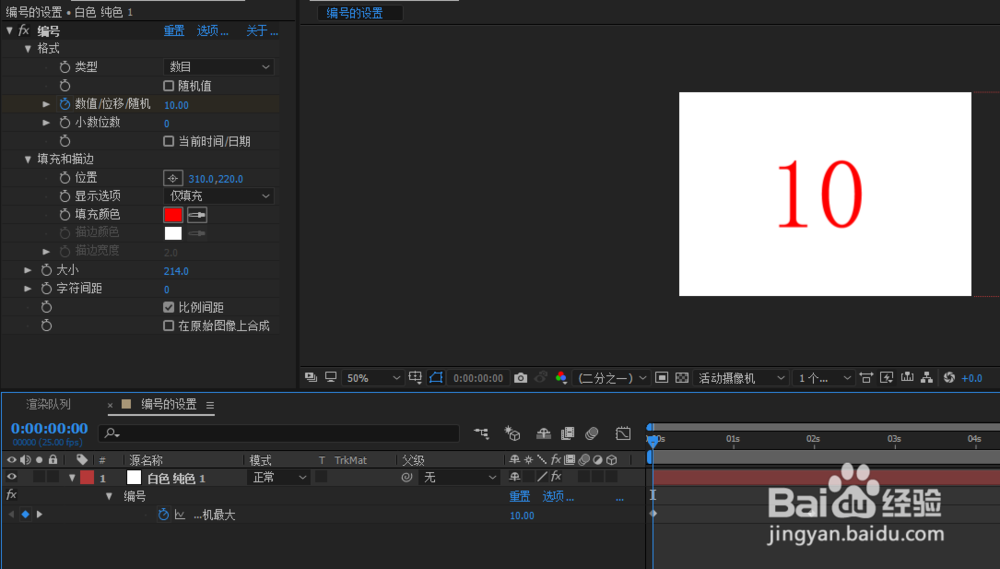Toggle stopwatch for 字符间距 property
The image size is (1000, 569).
[x=46, y=289]
